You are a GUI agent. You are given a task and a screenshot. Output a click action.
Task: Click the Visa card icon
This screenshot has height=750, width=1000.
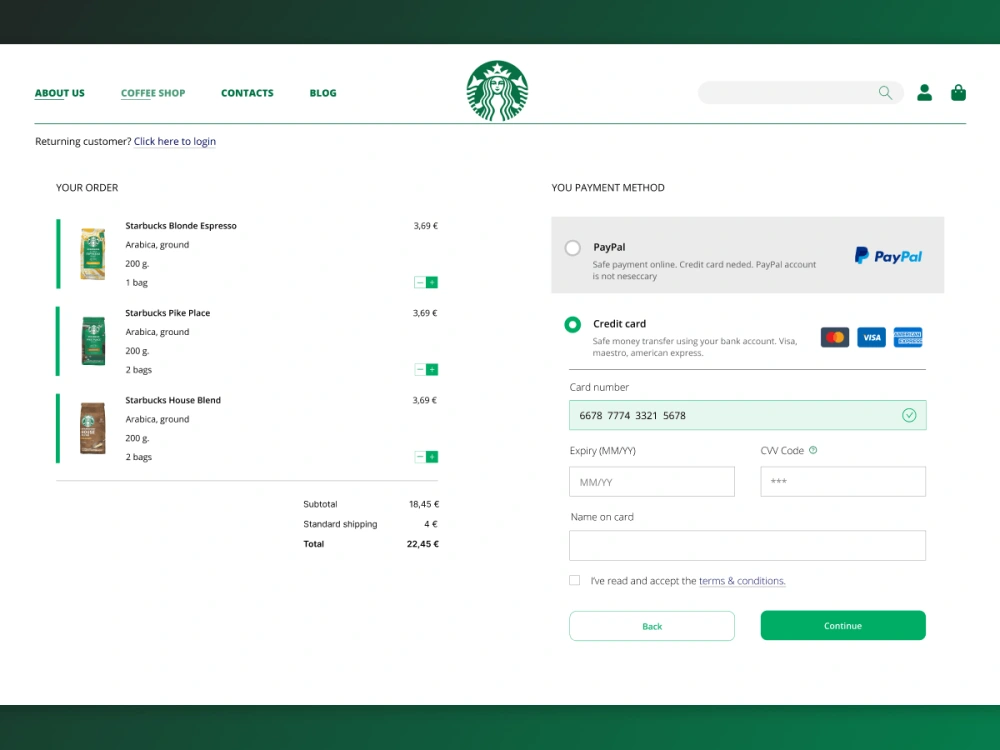pos(871,337)
